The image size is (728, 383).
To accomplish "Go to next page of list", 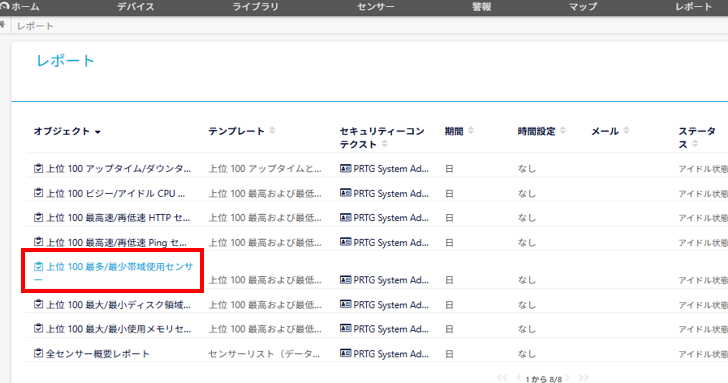I will 567,378.
